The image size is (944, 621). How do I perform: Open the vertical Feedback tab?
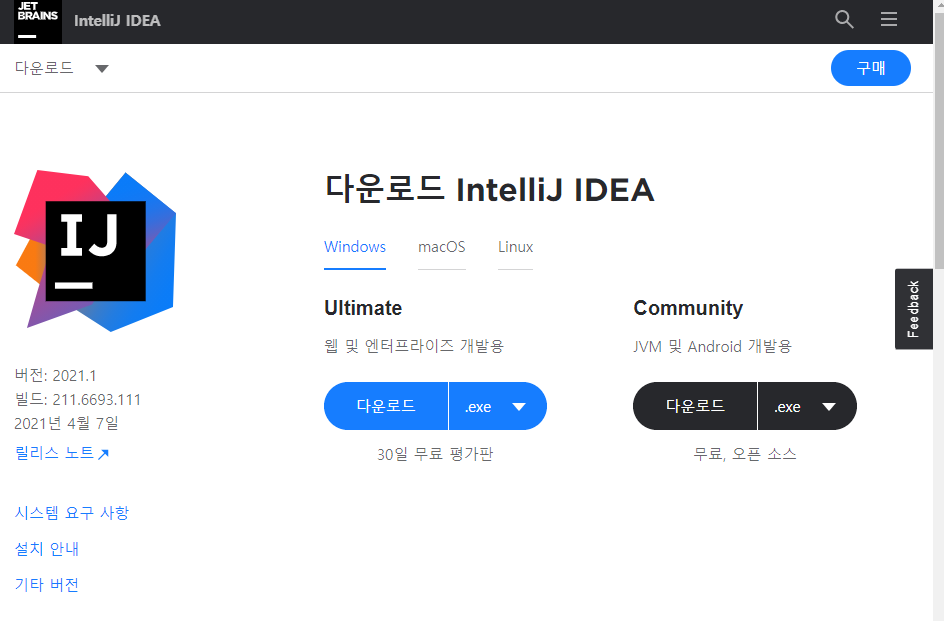(x=913, y=309)
